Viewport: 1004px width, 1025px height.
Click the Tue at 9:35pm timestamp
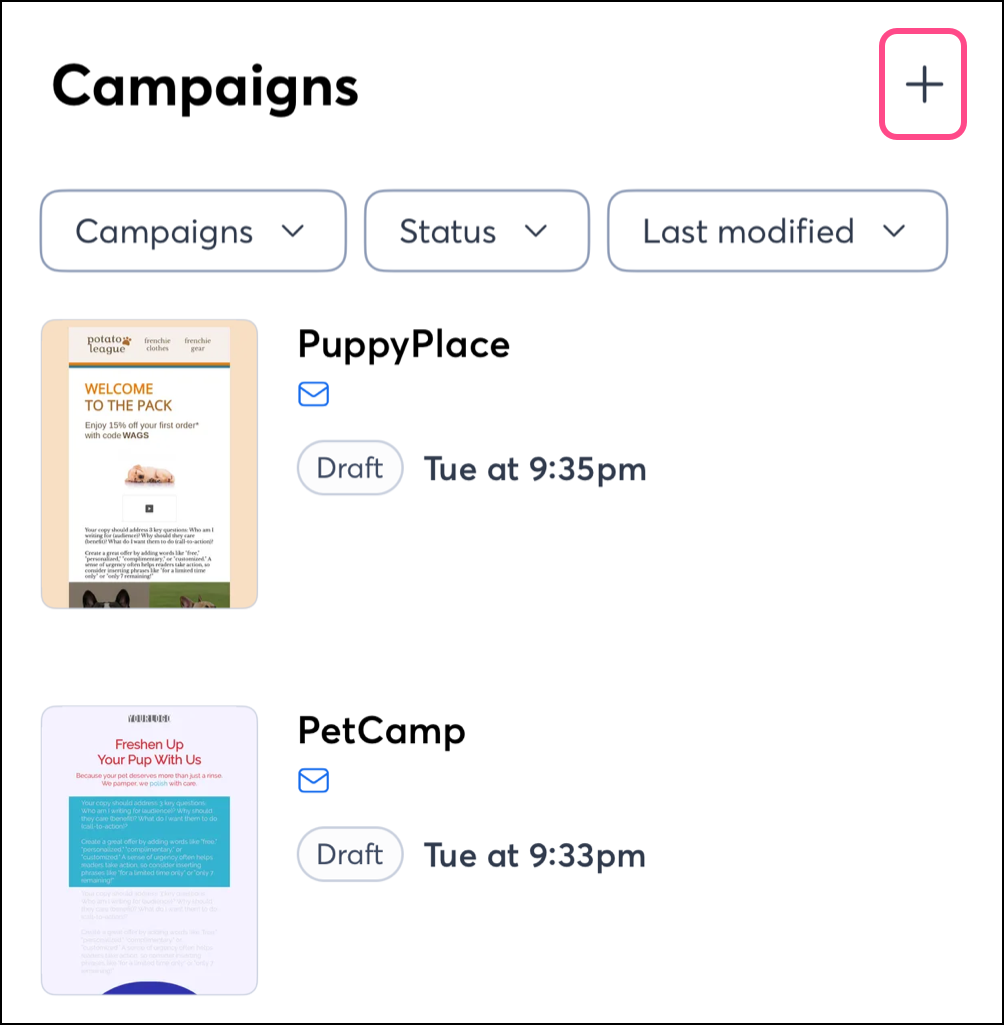535,469
